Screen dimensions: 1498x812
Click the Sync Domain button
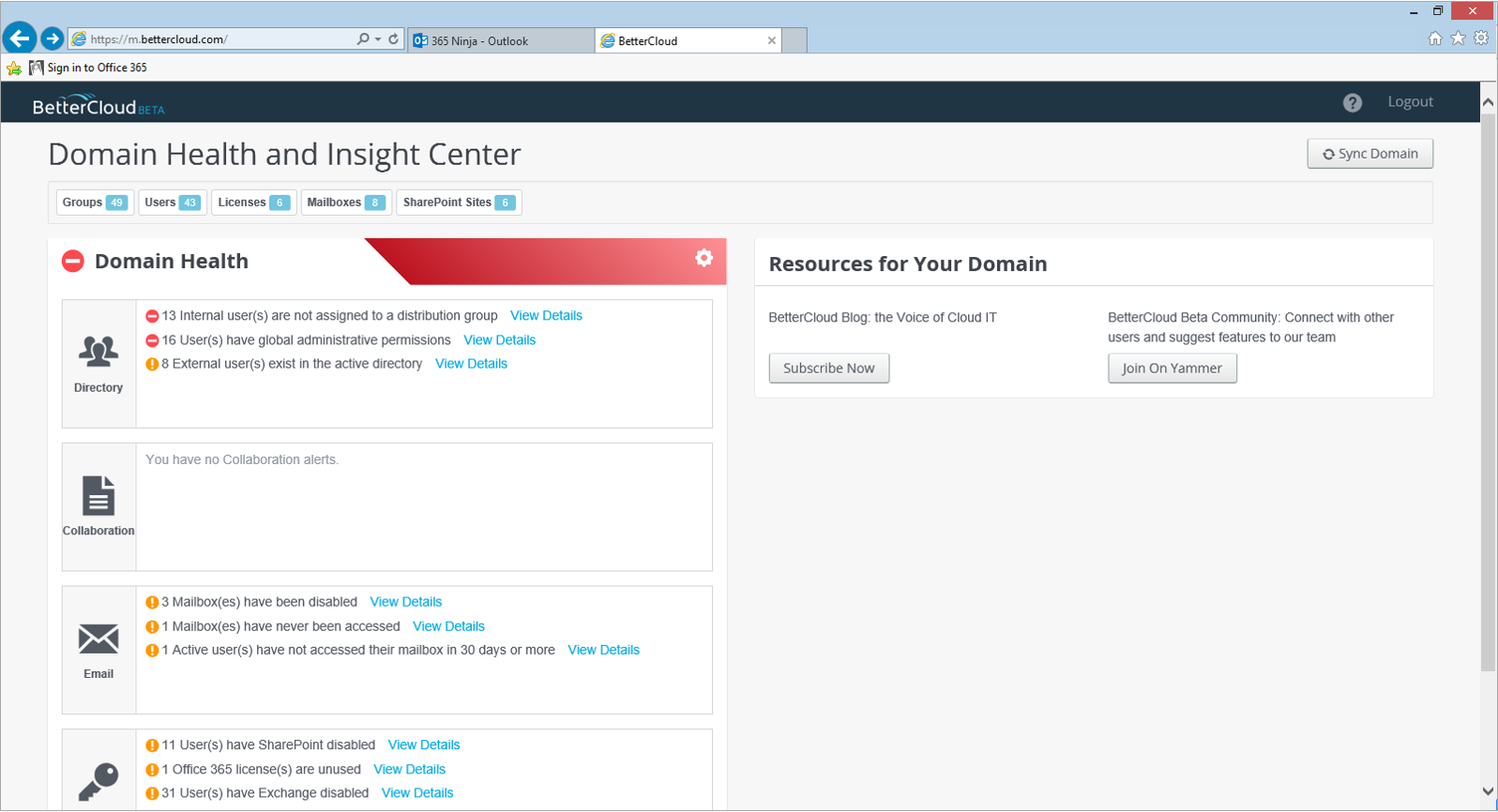tap(1369, 154)
